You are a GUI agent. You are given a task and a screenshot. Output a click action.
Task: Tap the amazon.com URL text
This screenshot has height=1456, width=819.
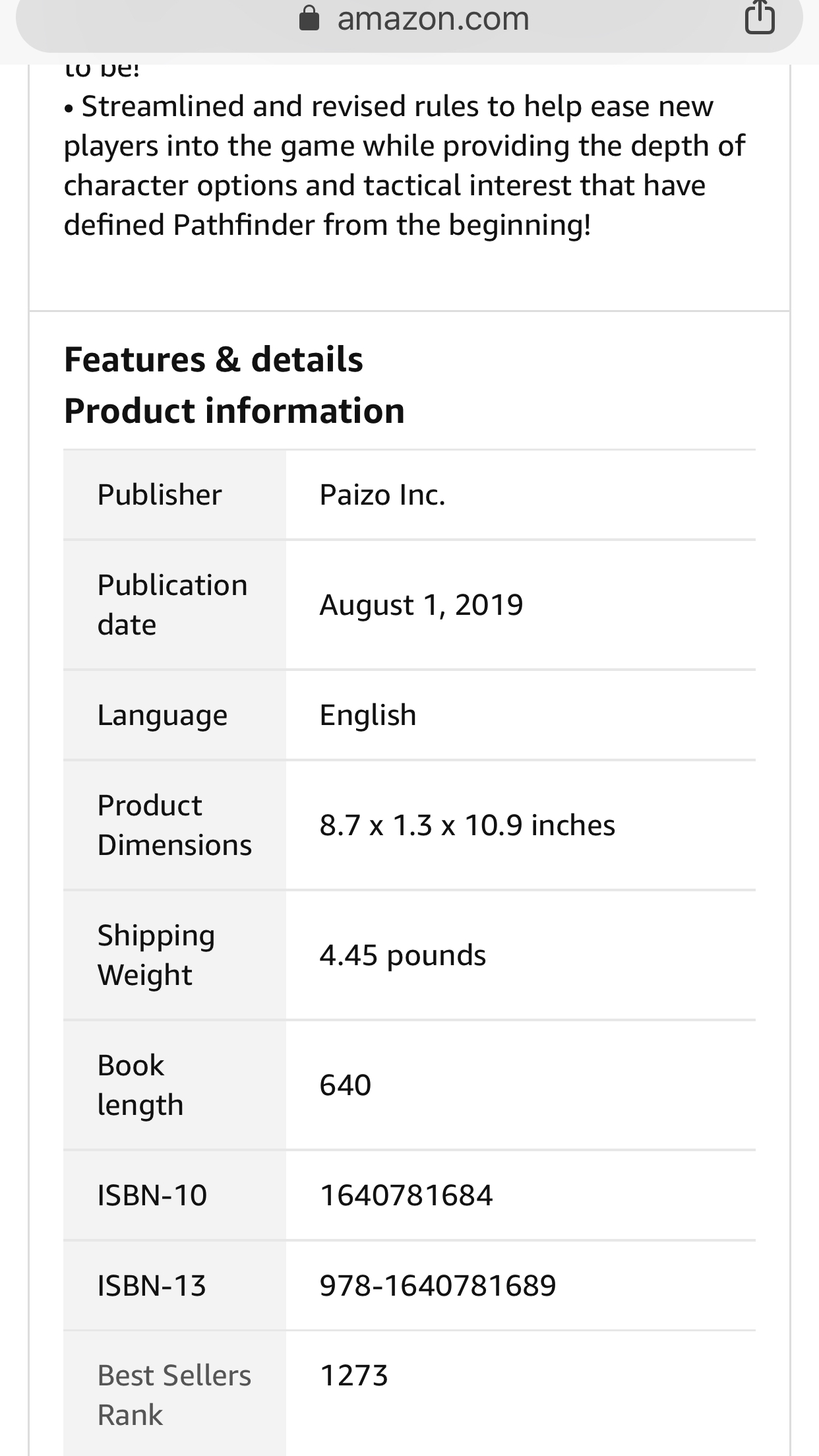coord(433,19)
